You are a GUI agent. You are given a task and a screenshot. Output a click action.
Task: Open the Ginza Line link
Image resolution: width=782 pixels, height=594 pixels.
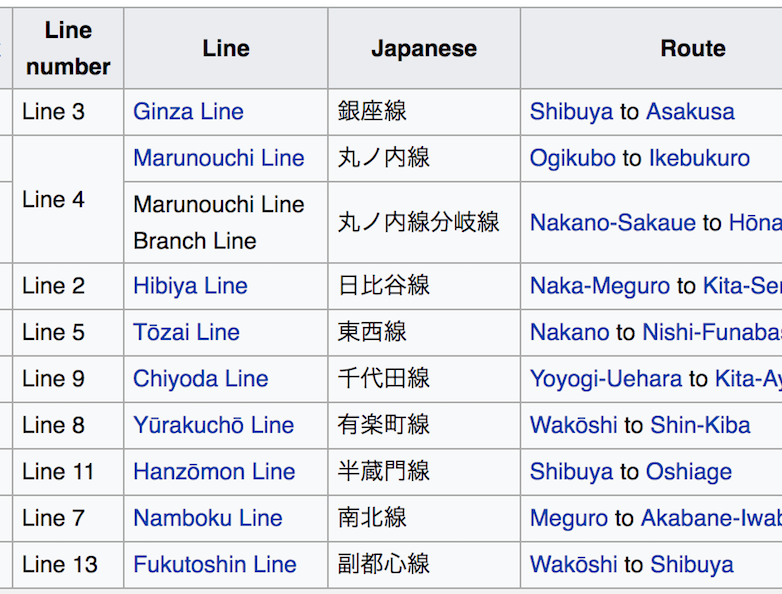[188, 112]
